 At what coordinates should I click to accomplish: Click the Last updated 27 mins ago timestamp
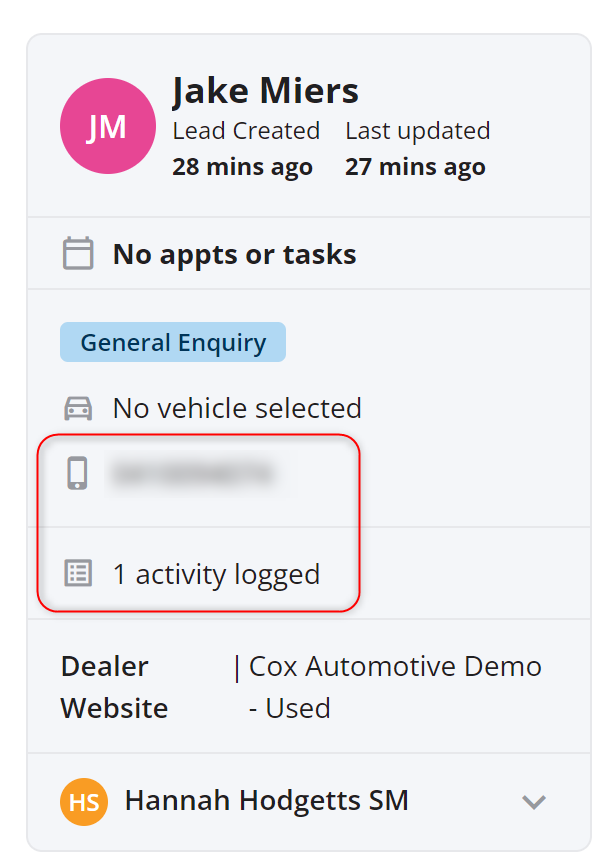pyautogui.click(x=418, y=149)
